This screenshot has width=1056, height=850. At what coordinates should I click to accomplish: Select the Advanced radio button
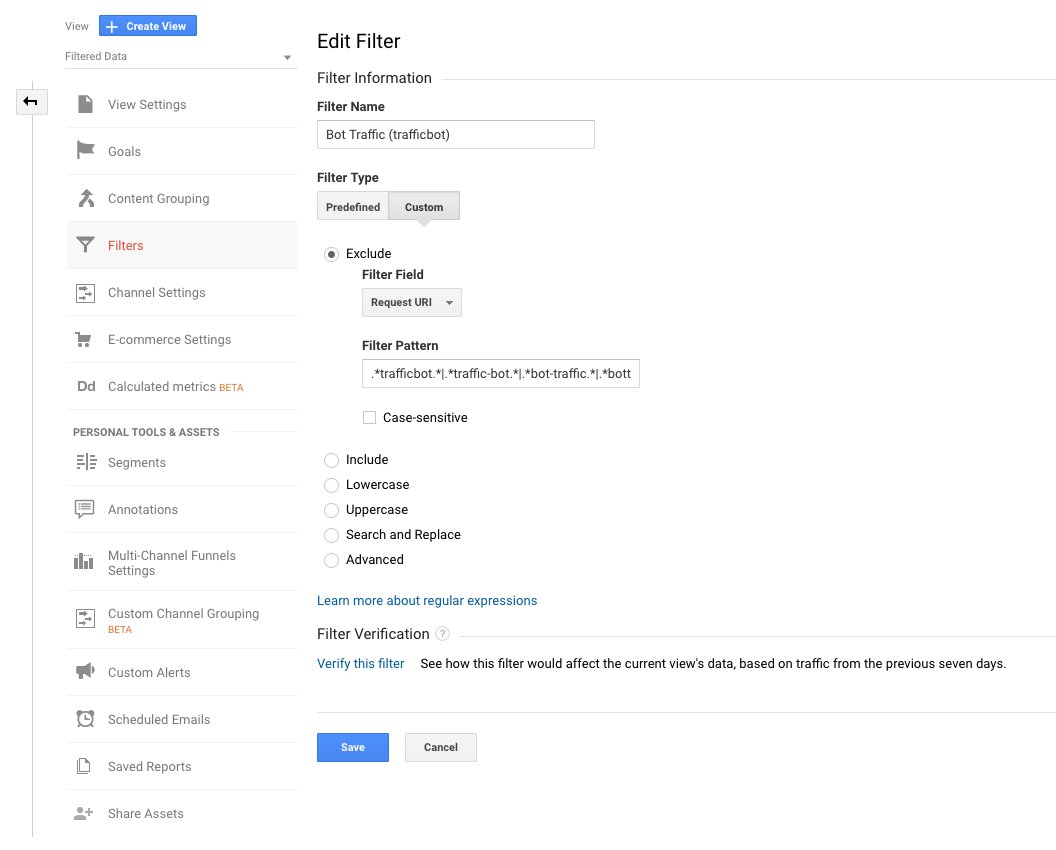(331, 560)
